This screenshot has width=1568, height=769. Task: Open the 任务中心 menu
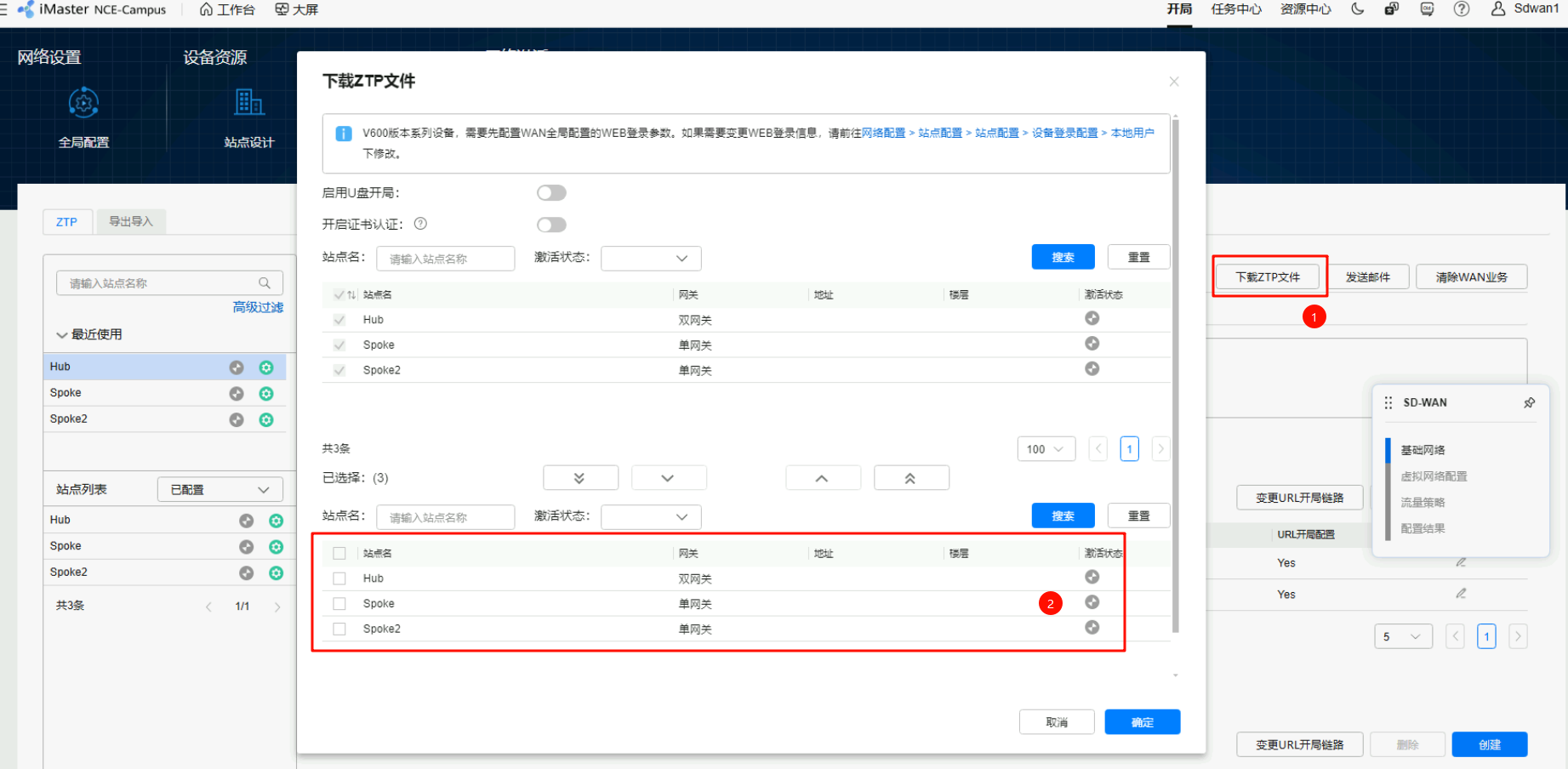1235,9
